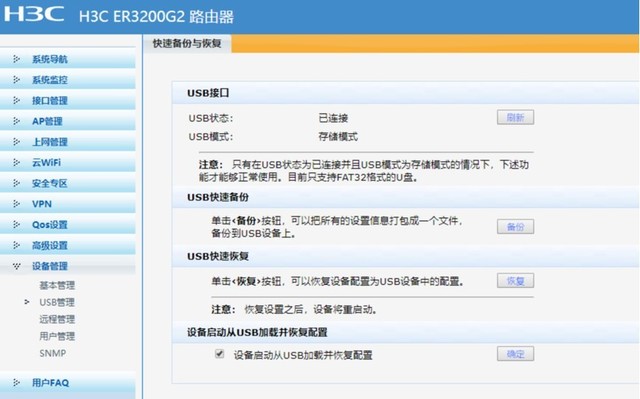640x399 pixels.
Task: Open 用户管理 submenu item
Action: tap(57, 336)
